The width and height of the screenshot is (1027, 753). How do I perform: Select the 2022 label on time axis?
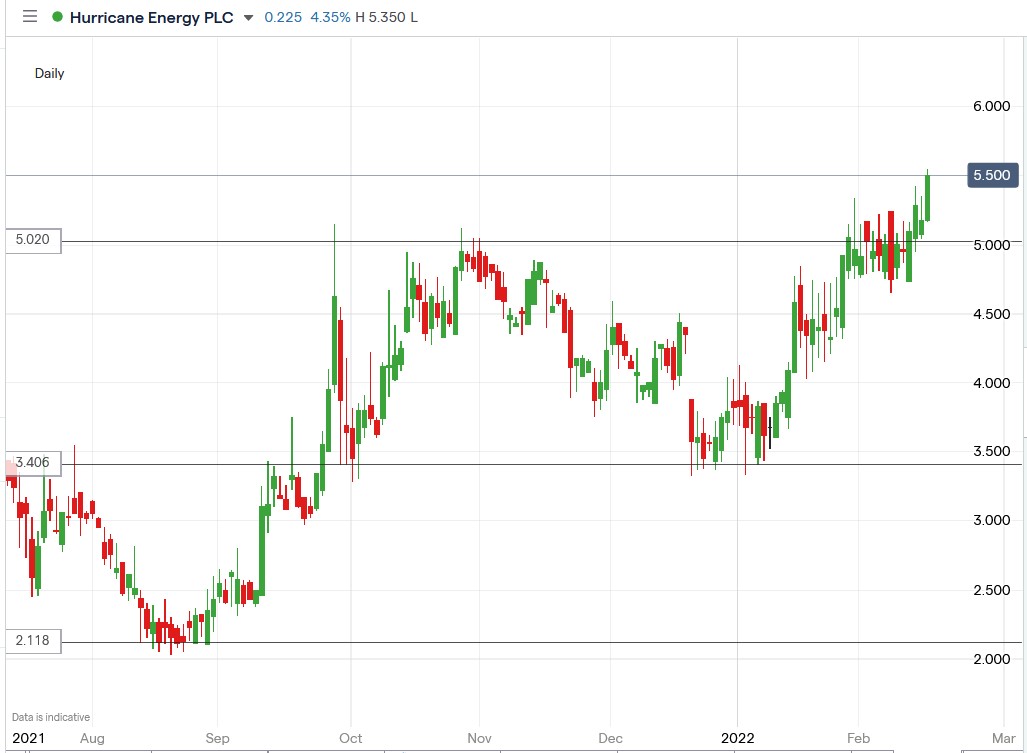[739, 738]
